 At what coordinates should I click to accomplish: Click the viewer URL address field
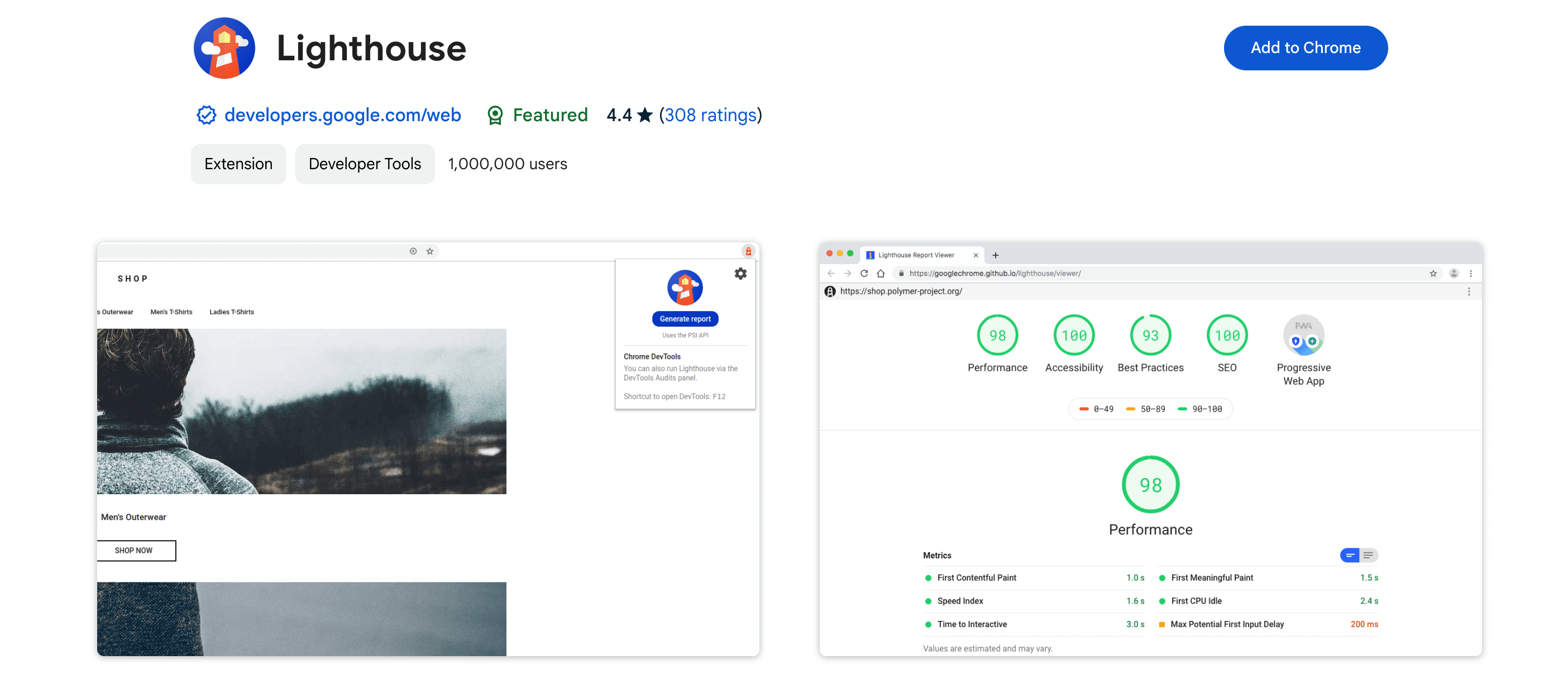pos(1167,273)
